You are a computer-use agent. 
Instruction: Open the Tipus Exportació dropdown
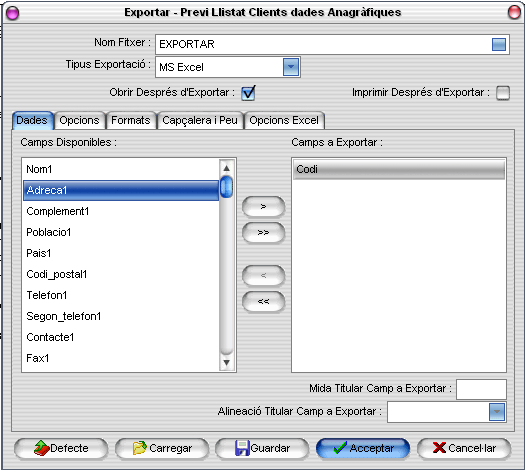coord(291,67)
